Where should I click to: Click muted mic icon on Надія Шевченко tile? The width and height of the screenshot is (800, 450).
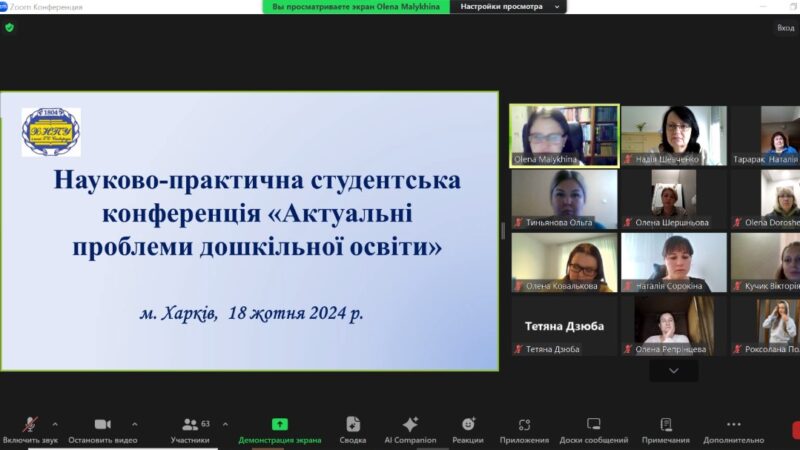point(628,160)
